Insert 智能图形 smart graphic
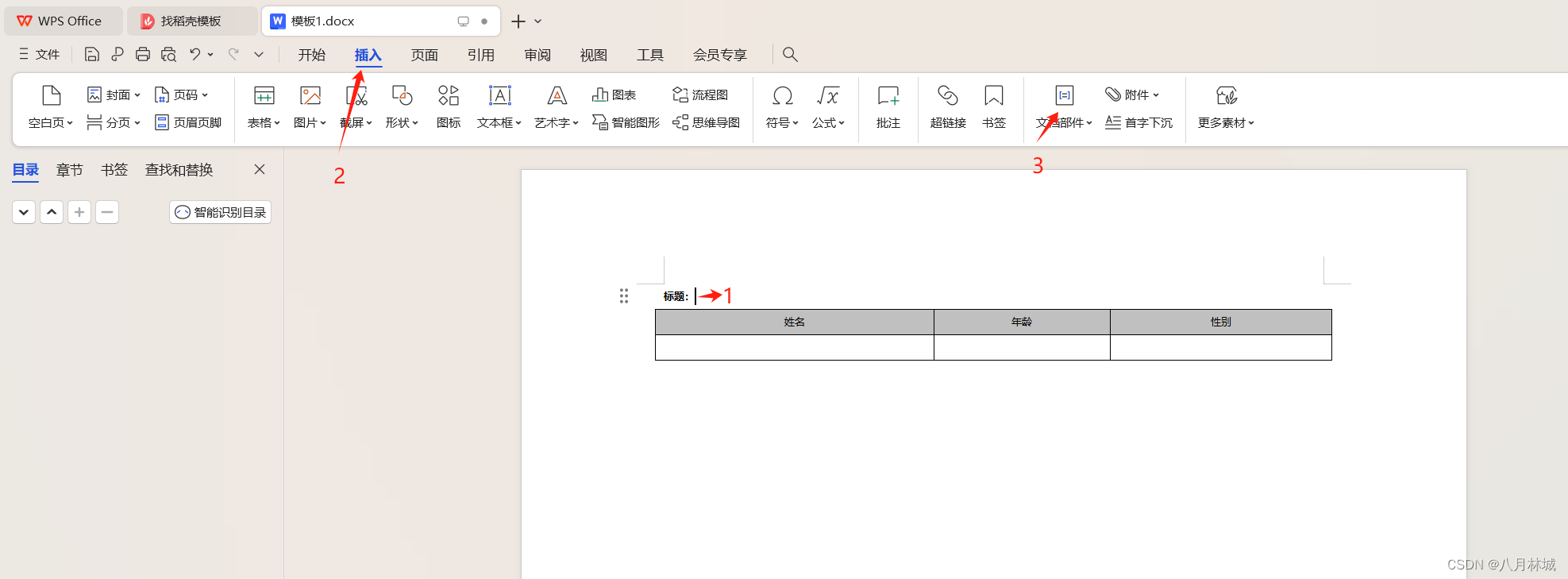 [x=626, y=122]
